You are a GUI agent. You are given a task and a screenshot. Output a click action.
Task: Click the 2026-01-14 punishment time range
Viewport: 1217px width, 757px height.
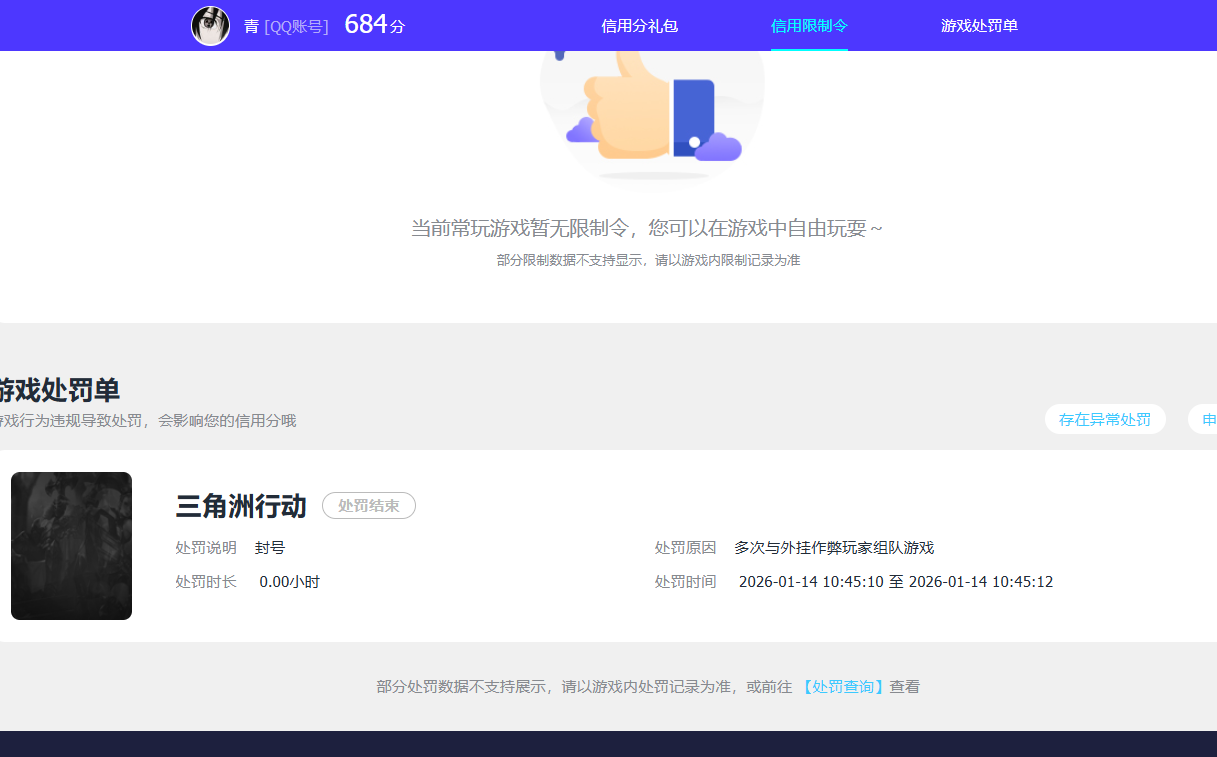tap(895, 581)
